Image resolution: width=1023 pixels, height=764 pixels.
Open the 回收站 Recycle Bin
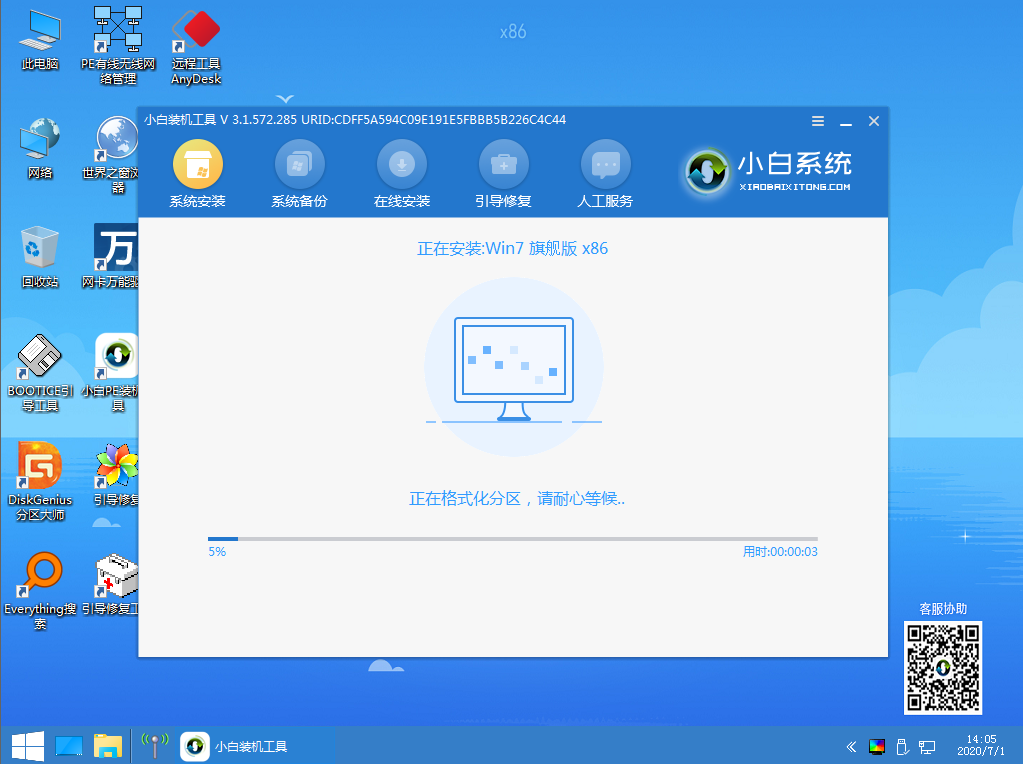pyautogui.click(x=38, y=255)
